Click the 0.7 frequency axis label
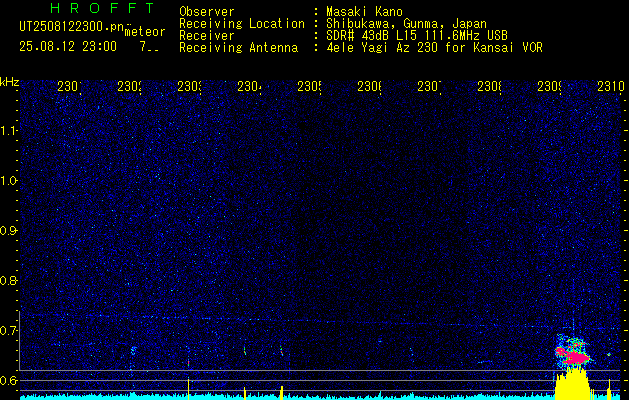 [9, 331]
